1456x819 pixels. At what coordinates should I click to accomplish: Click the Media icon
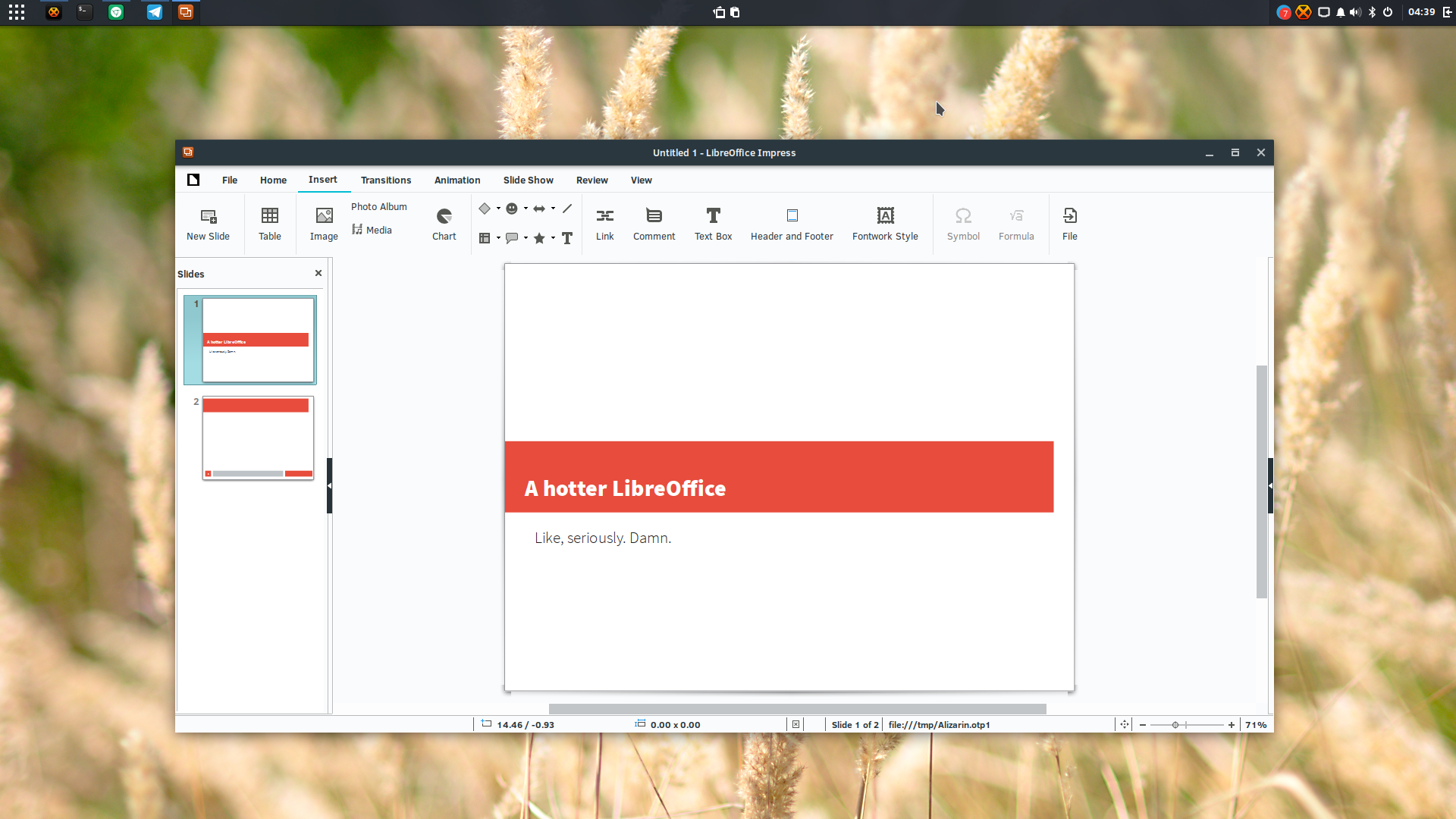pos(357,230)
